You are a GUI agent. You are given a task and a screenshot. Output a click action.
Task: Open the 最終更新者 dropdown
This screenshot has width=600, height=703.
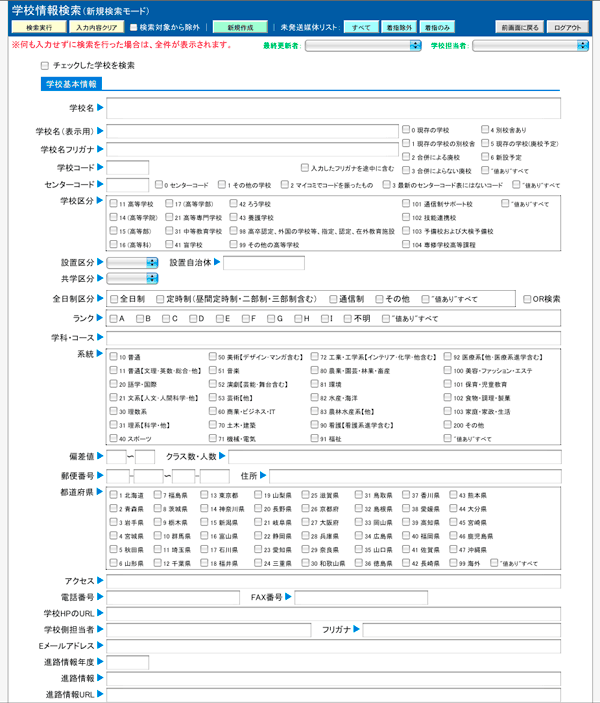363,46
